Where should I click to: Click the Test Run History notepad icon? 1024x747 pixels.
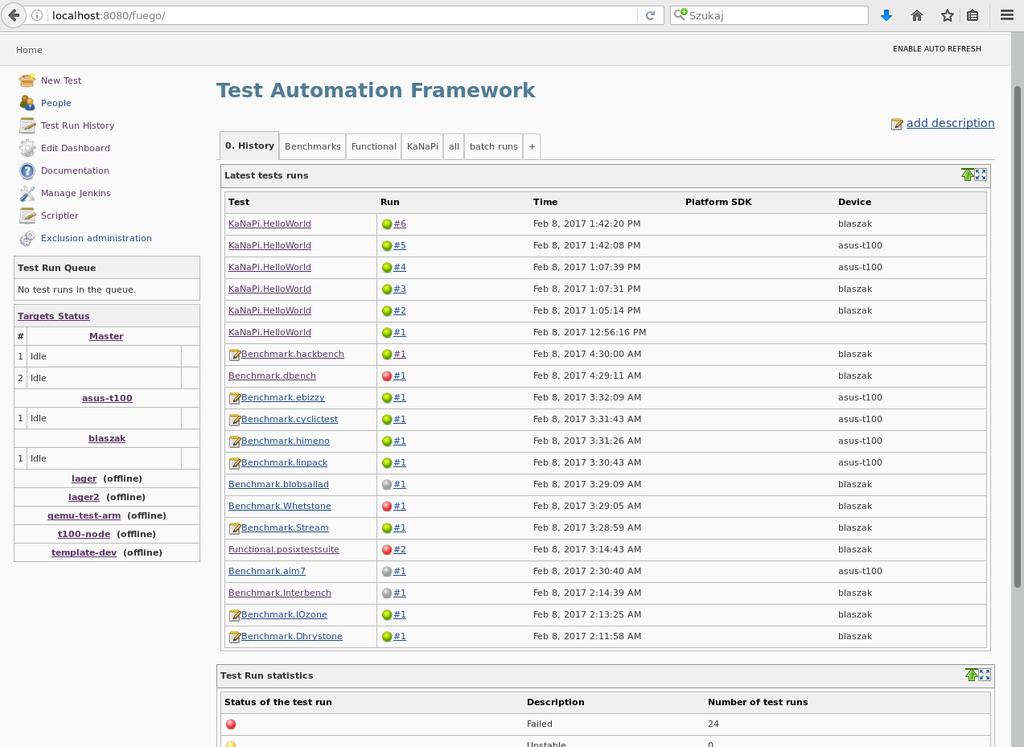point(27,125)
